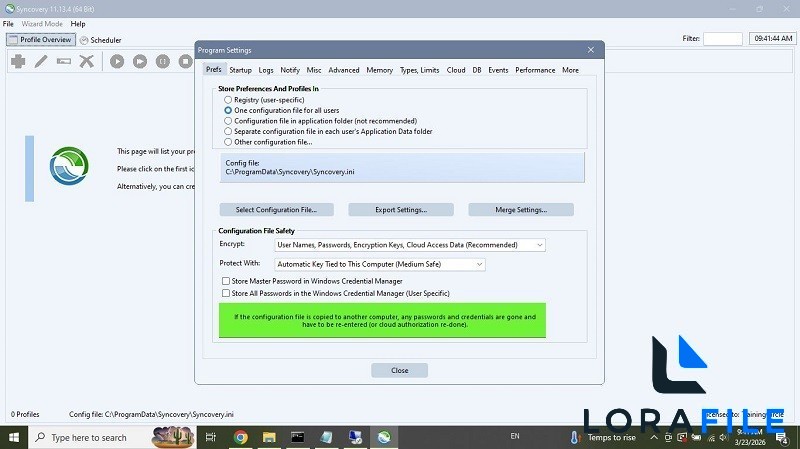Add a new profile with the plus icon
Screen dimensions: 800x449
tap(18, 61)
